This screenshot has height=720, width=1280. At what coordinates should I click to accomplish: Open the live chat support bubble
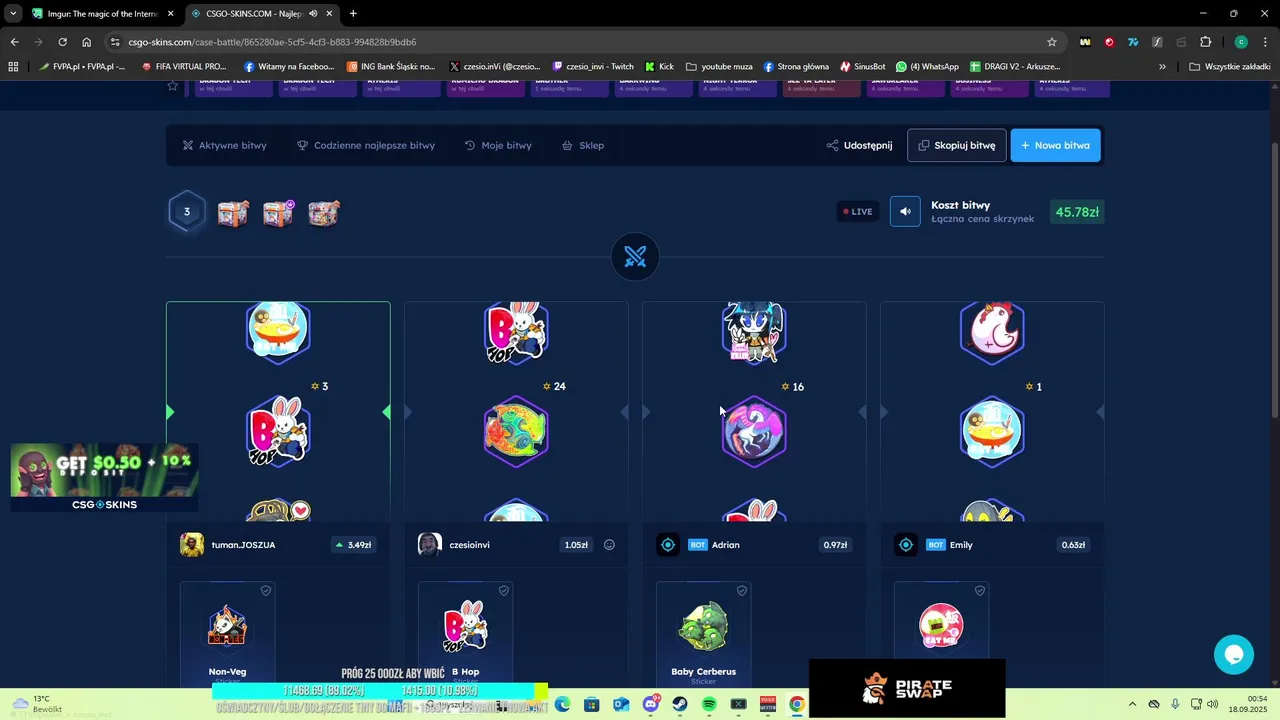(1234, 655)
